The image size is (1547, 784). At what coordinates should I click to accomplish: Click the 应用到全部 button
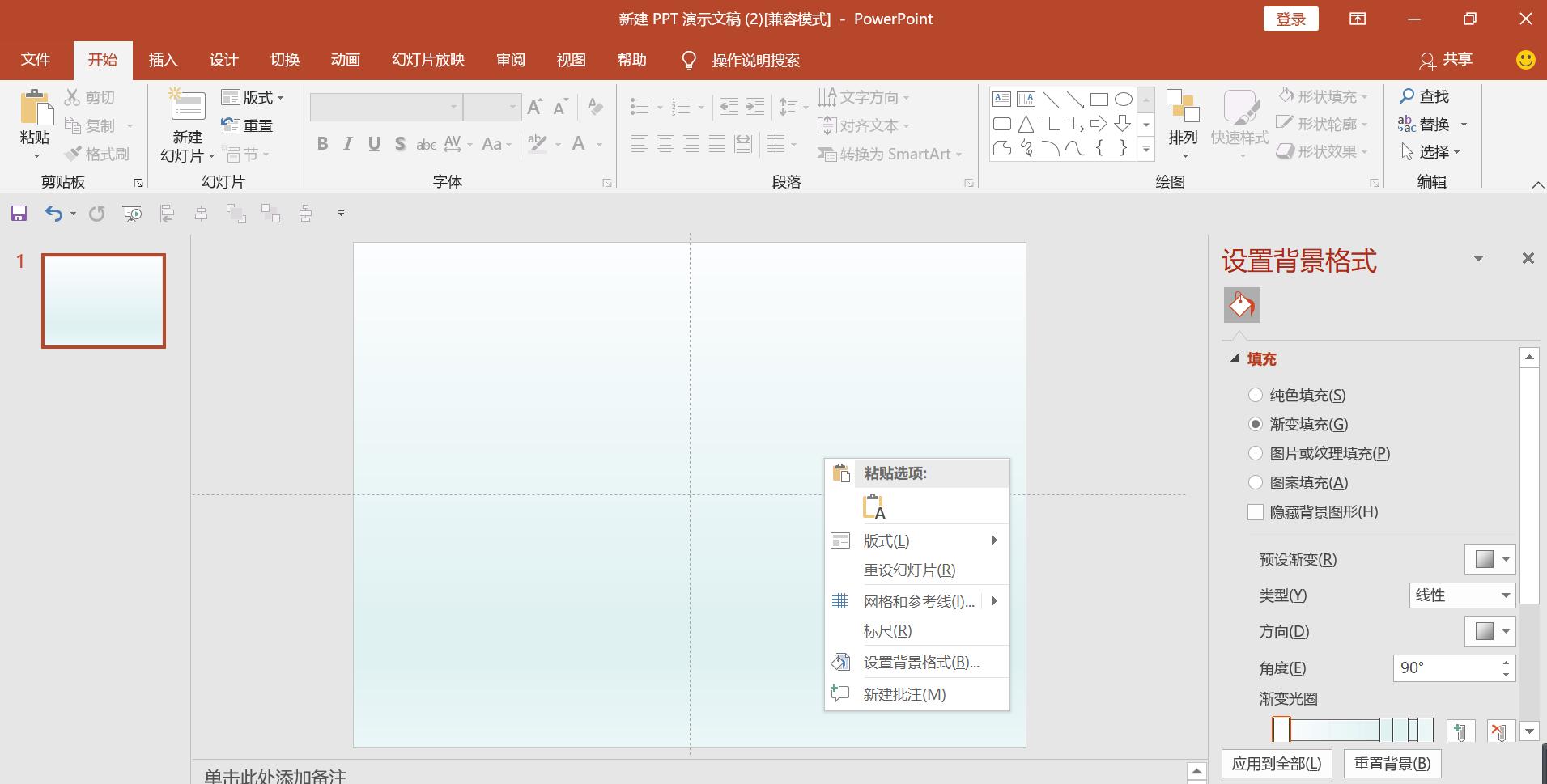coord(1276,763)
